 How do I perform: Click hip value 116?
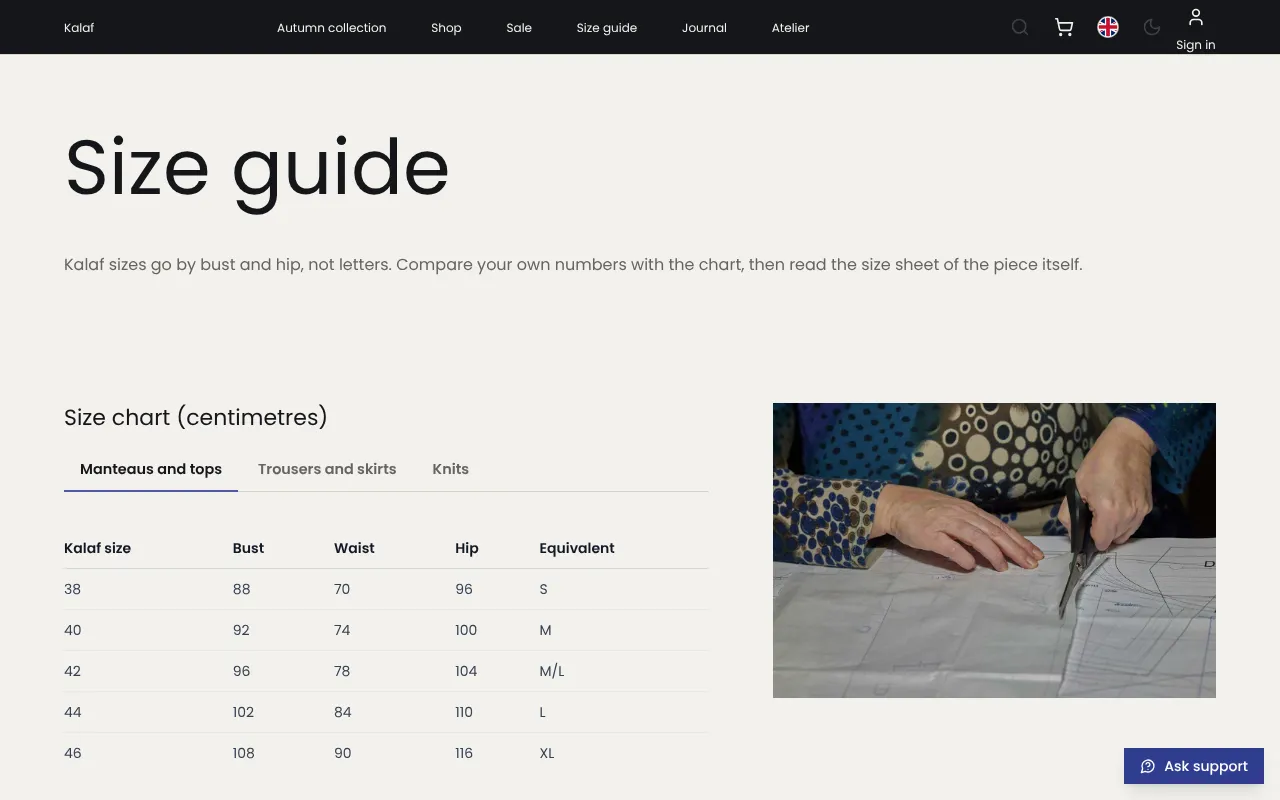click(x=464, y=753)
